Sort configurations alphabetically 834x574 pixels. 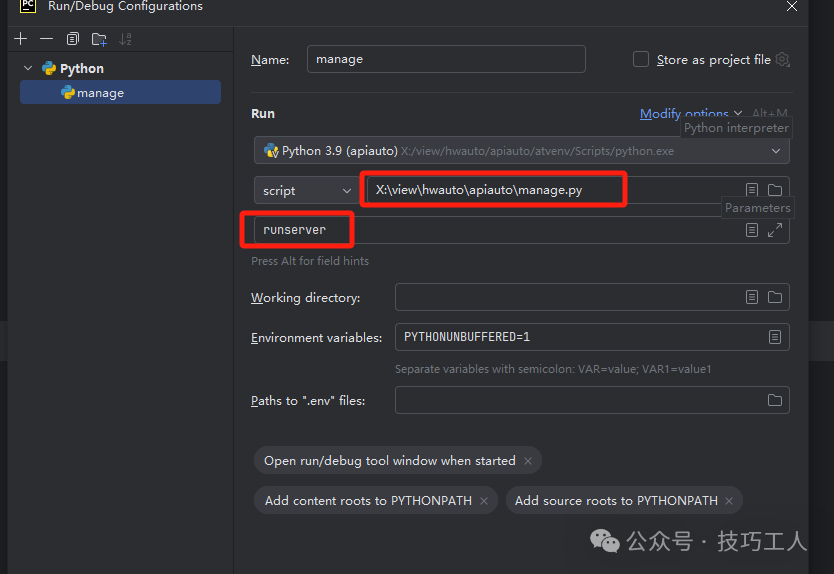pyautogui.click(x=125, y=39)
